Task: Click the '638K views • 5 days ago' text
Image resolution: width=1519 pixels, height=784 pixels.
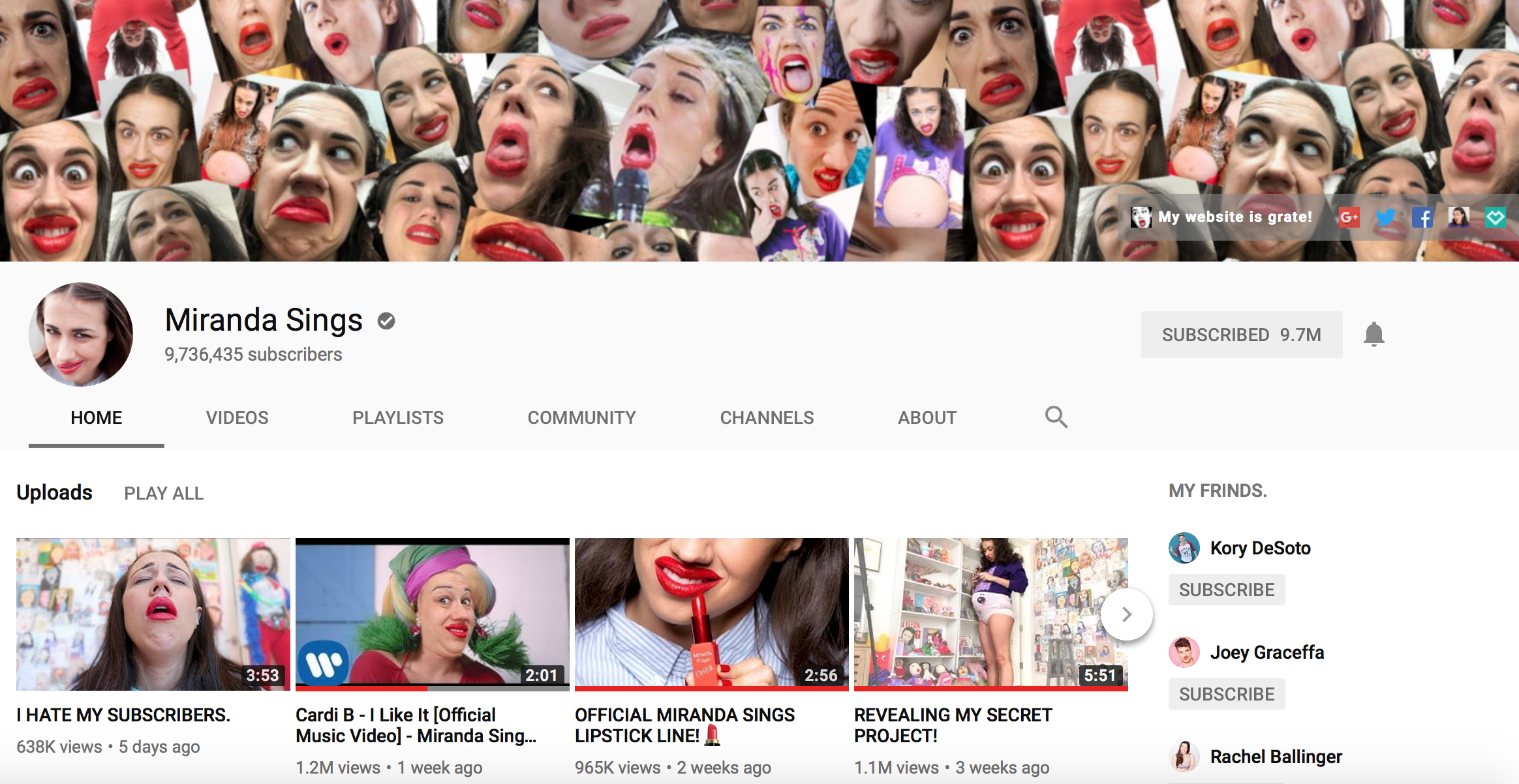Action: 108,747
